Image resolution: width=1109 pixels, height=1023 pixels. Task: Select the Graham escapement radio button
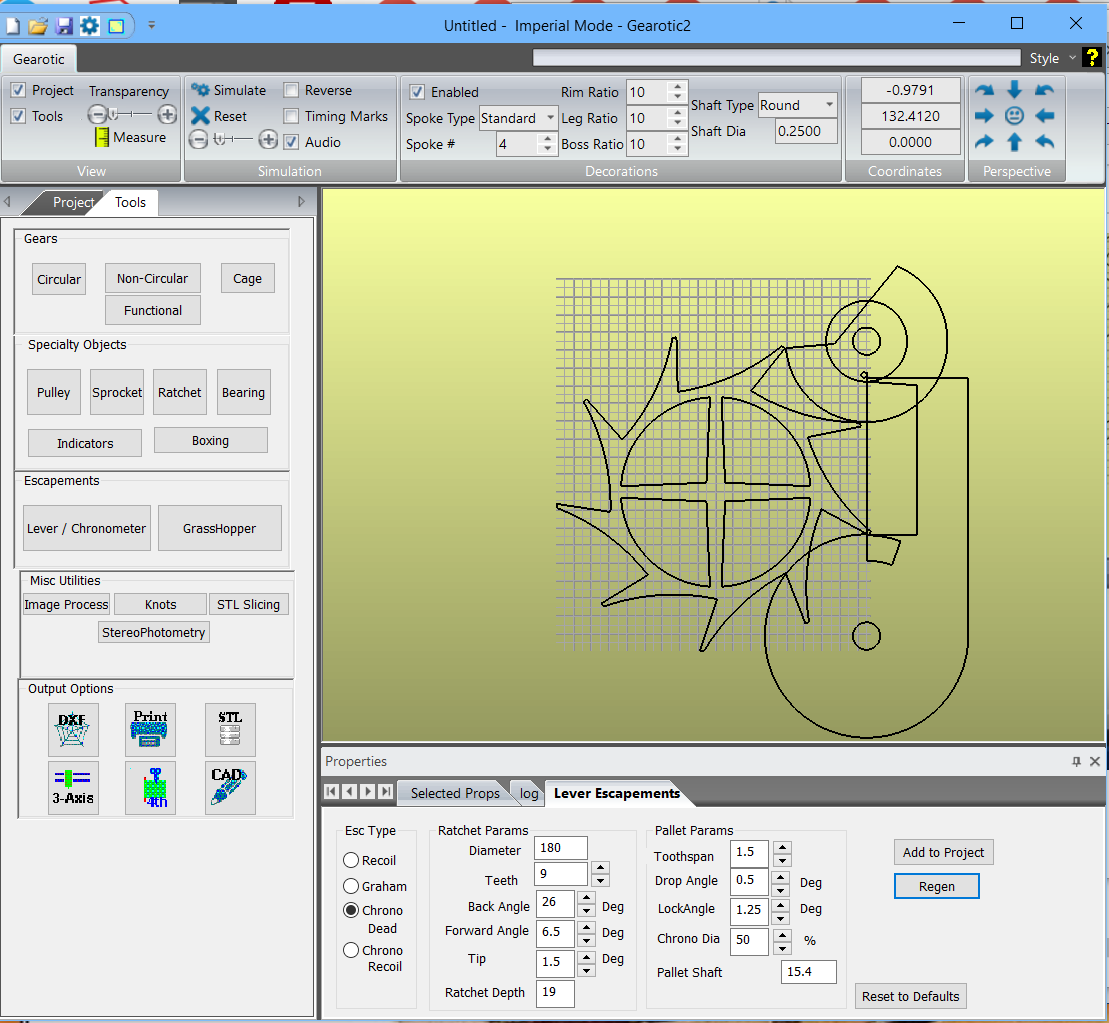coord(351,886)
